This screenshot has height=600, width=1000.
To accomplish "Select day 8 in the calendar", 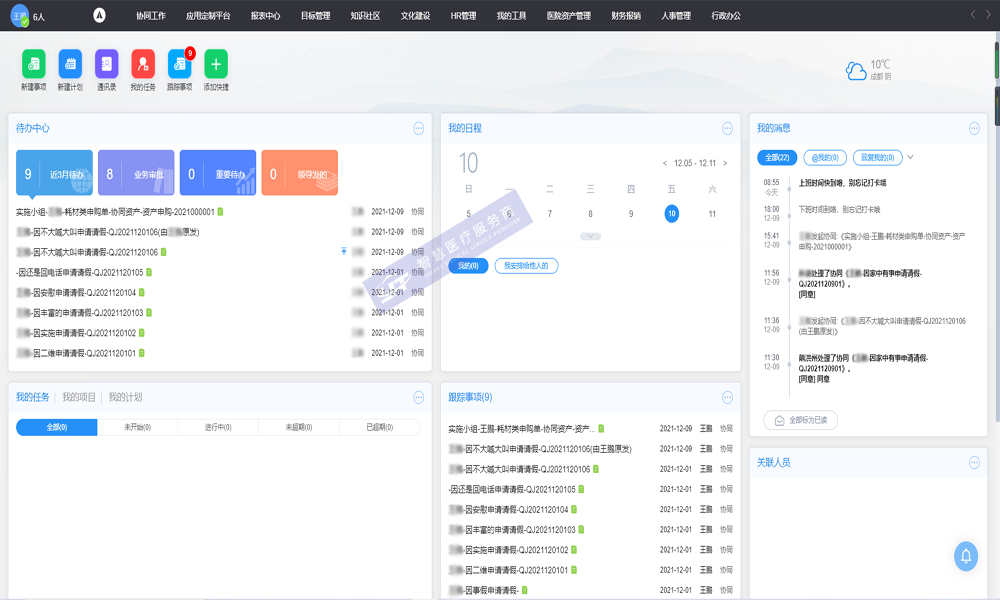I will pyautogui.click(x=590, y=213).
